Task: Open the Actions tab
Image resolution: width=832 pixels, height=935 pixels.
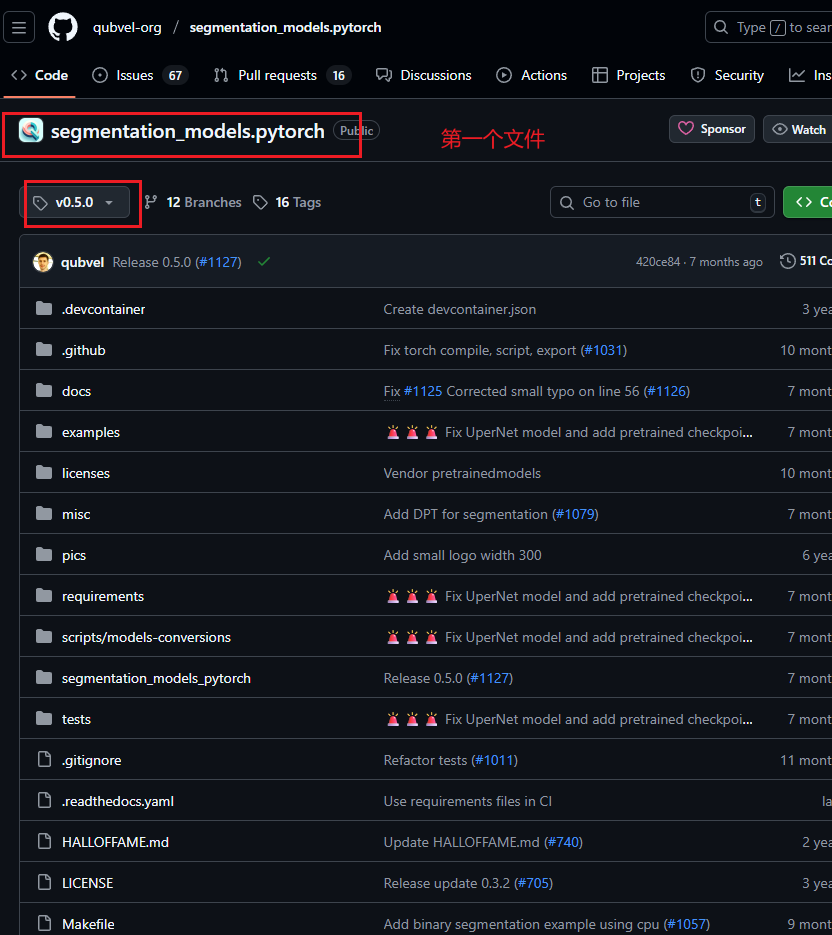Action: coord(531,75)
